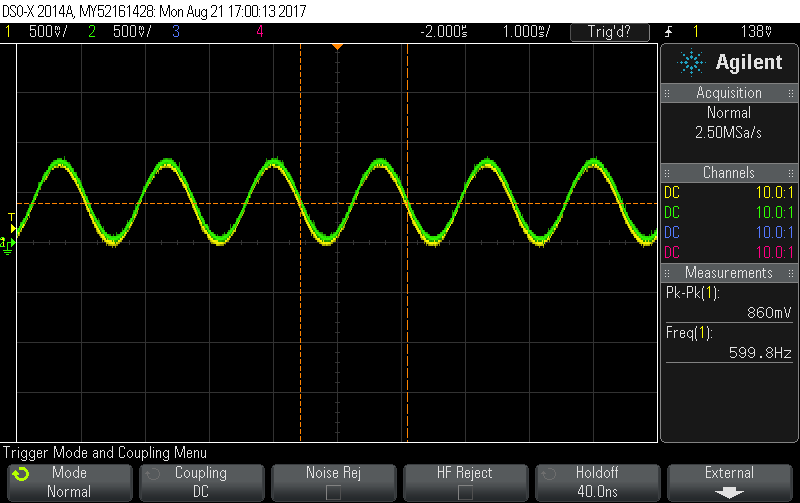This screenshot has height=503, width=800.
Task: Click the orange trigger time reference triangle
Action: click(337, 47)
